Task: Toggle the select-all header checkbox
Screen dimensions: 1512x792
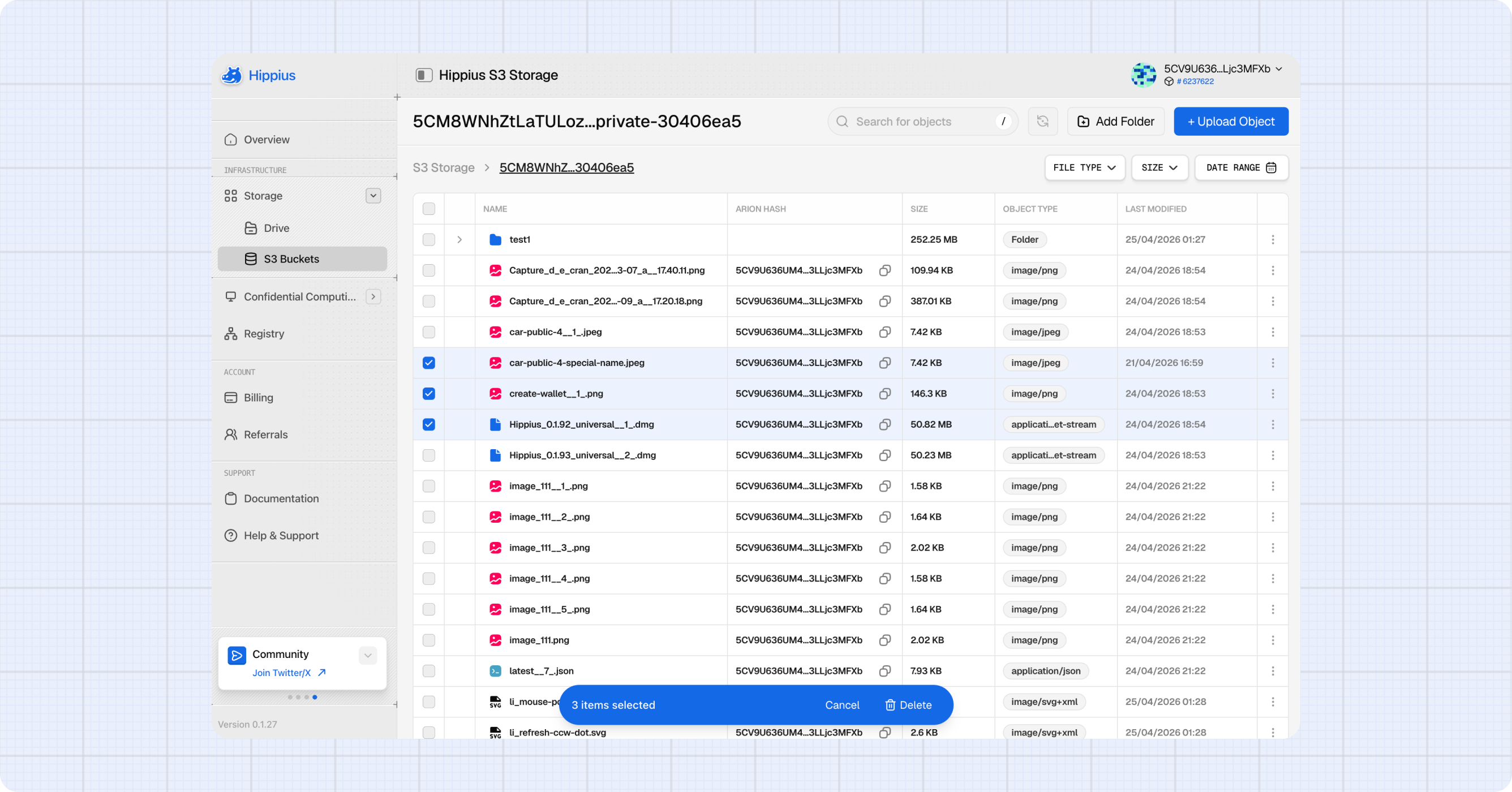Action: 429,209
